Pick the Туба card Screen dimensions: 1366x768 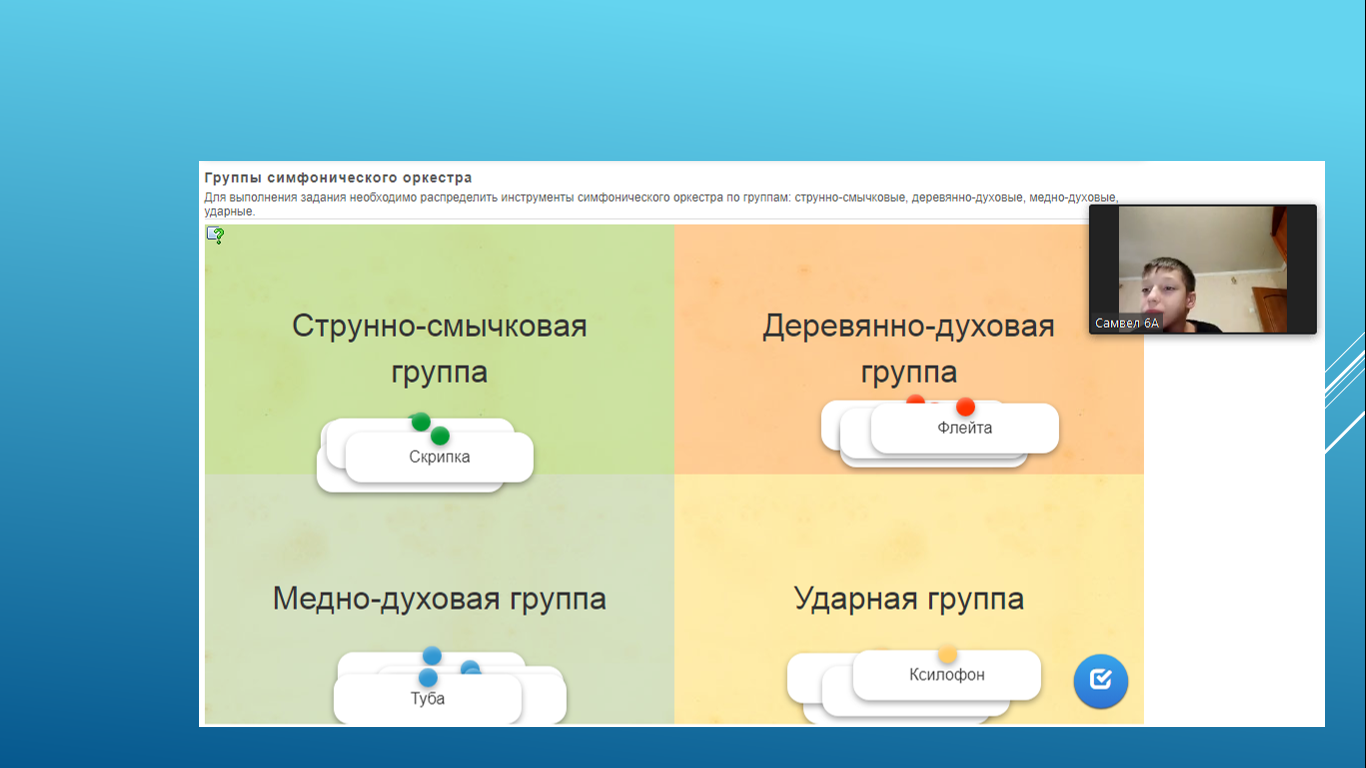[x=428, y=698]
